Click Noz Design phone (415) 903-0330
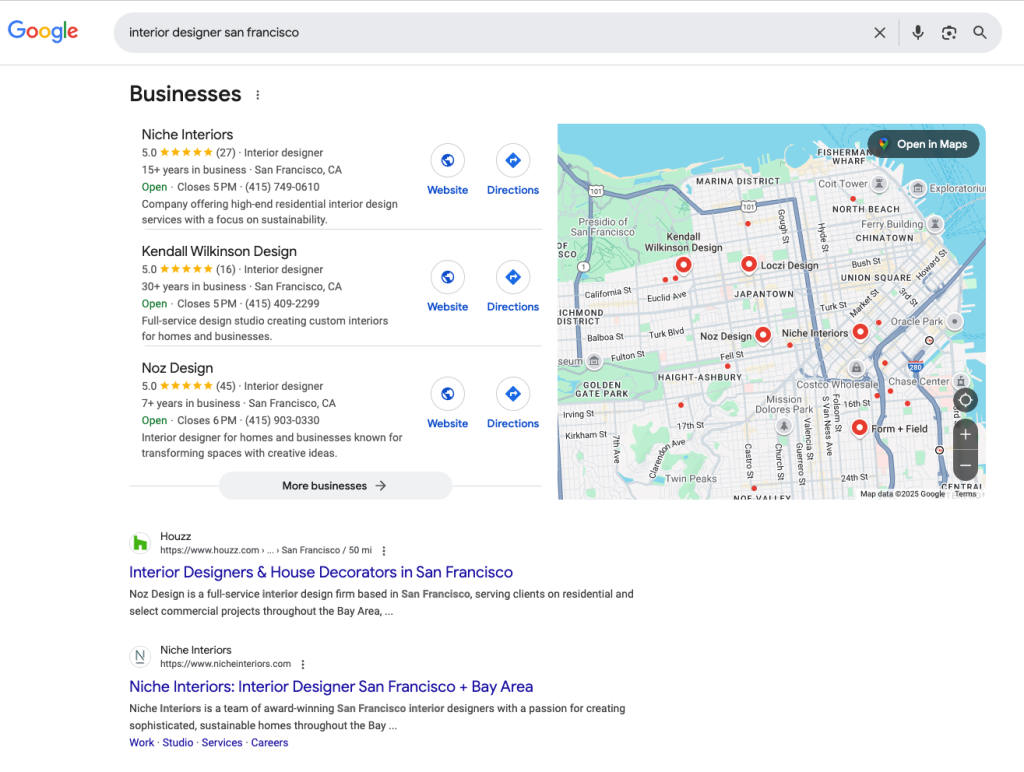Image resolution: width=1024 pixels, height=772 pixels. point(282,421)
